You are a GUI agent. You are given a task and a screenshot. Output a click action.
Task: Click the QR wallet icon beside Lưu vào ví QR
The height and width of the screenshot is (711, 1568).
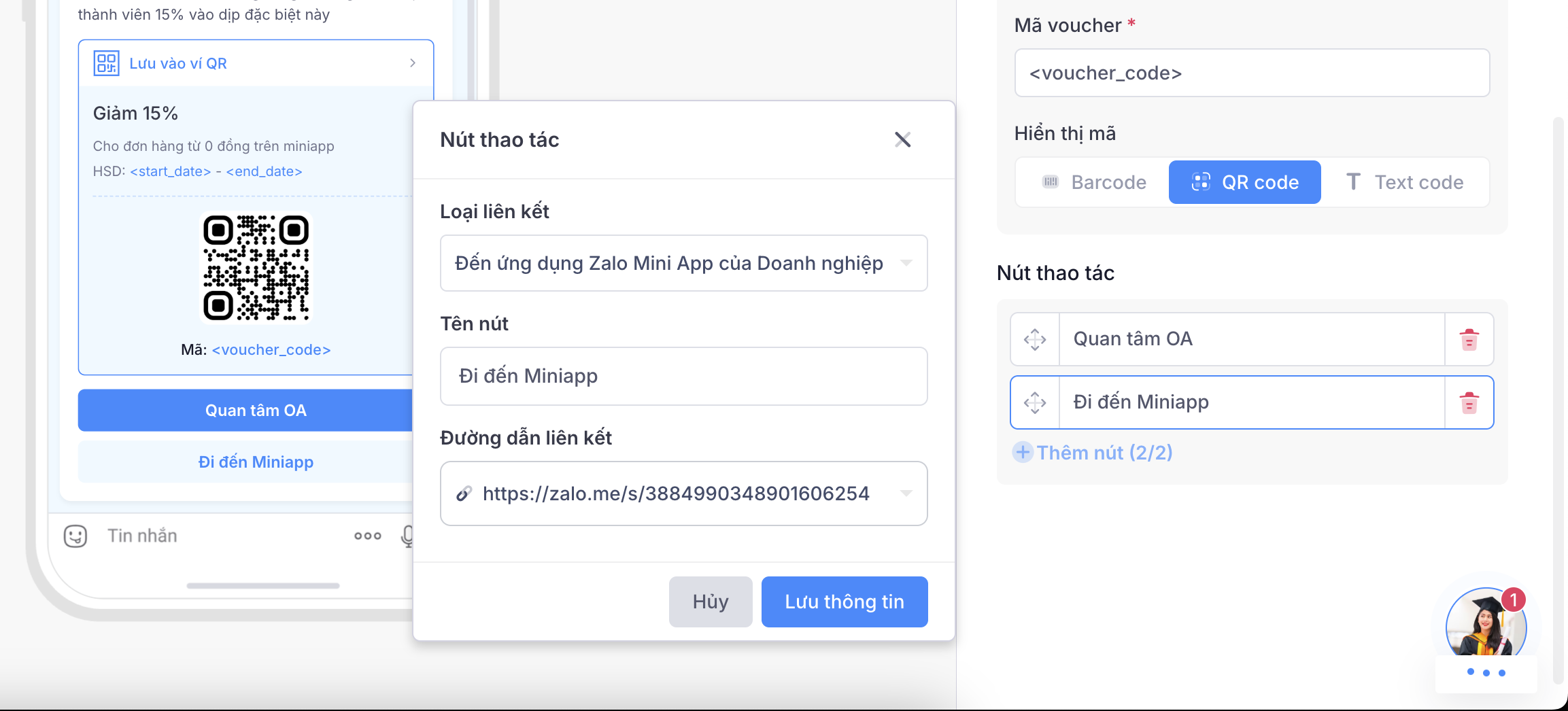click(x=106, y=63)
